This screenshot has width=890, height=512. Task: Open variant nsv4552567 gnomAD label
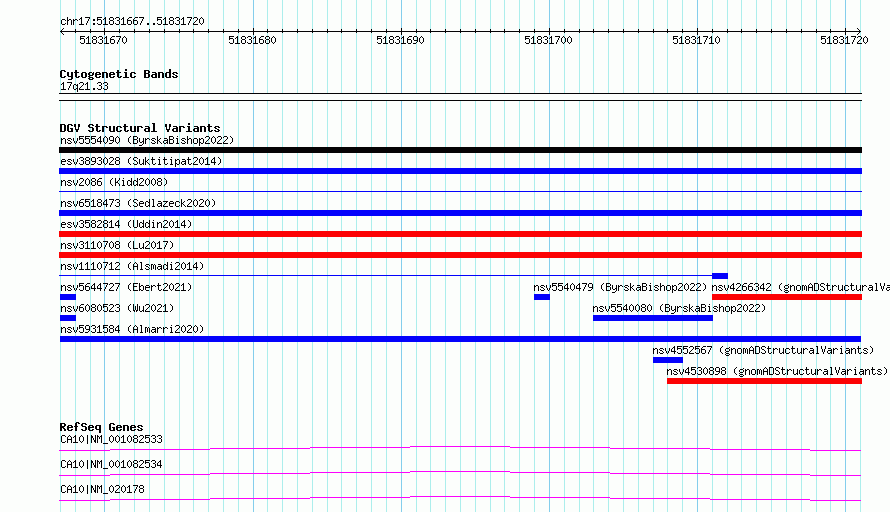pos(763,350)
